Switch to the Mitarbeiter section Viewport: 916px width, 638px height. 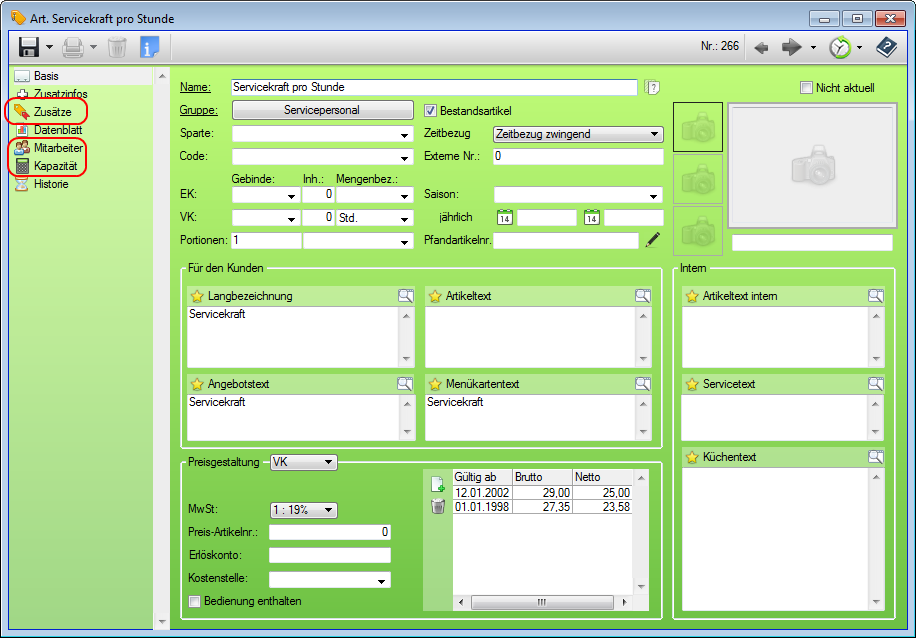pos(57,147)
